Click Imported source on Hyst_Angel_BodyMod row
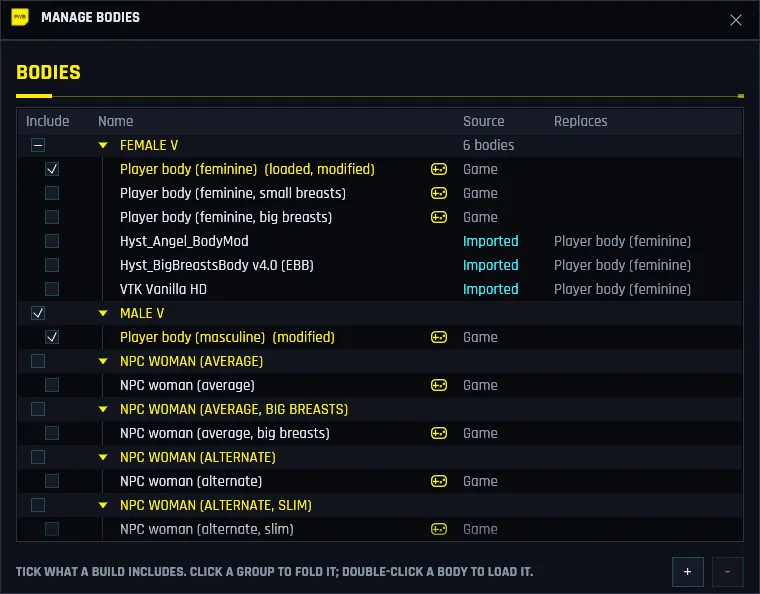760x594 pixels. (x=491, y=241)
